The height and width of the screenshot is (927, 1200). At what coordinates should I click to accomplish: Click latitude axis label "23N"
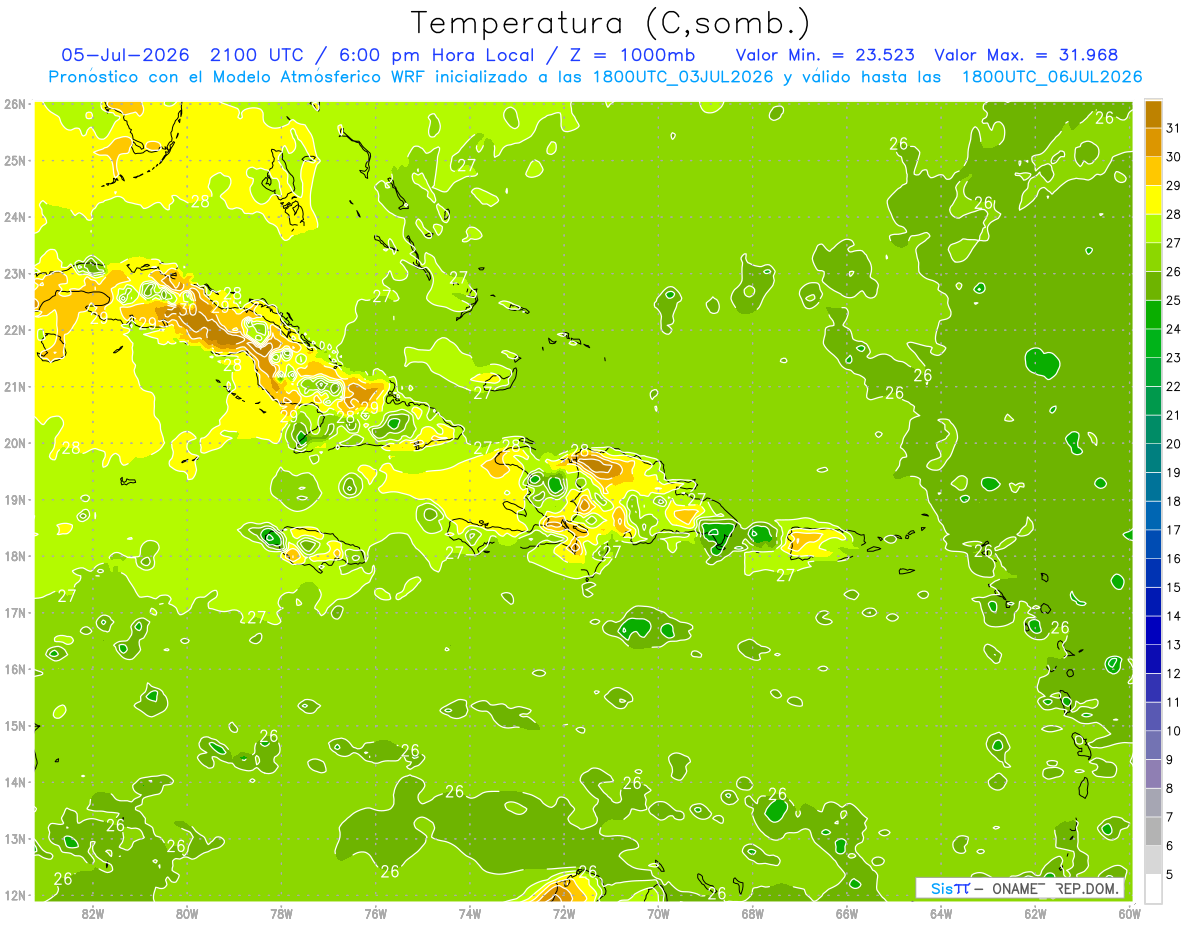[15, 273]
